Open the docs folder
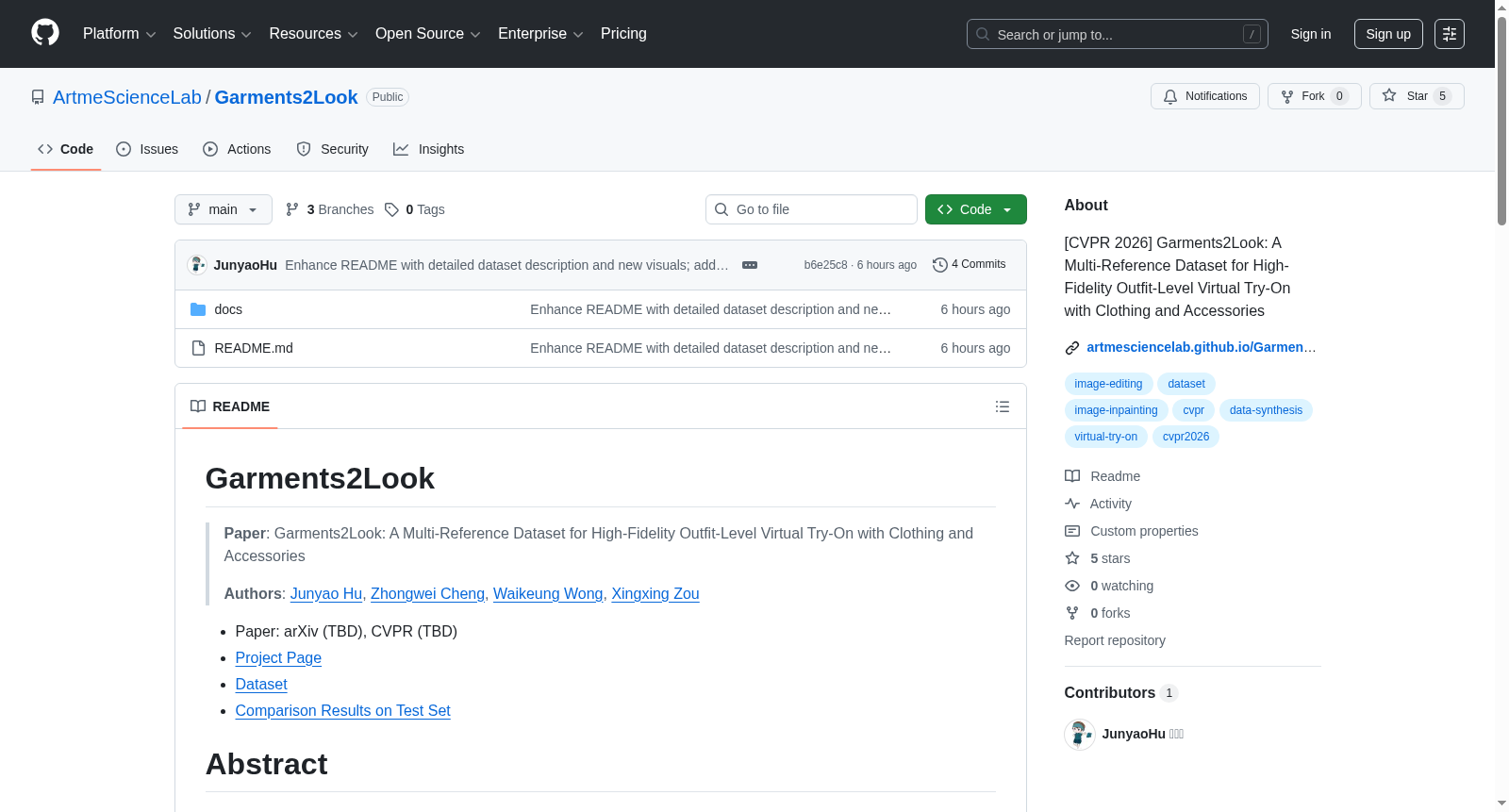Viewport: 1509px width, 812px height. (x=228, y=309)
